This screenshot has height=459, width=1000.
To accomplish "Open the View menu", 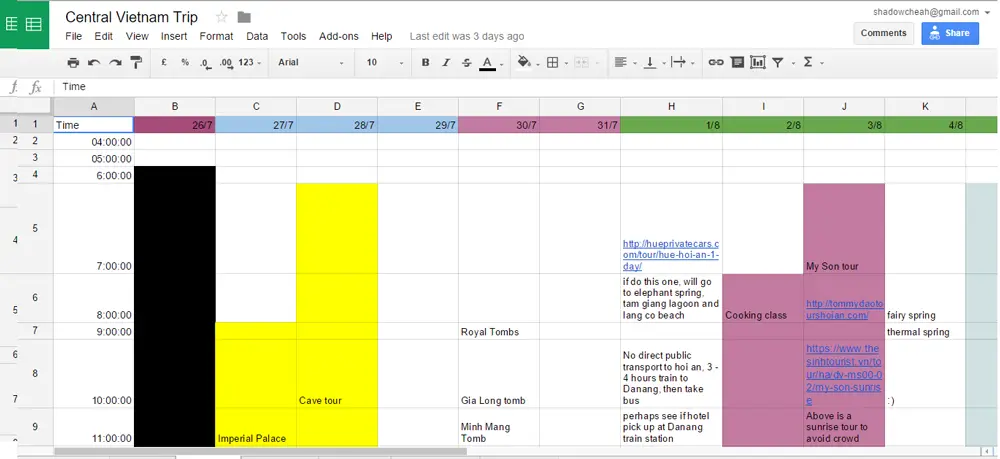I will click(x=137, y=36).
